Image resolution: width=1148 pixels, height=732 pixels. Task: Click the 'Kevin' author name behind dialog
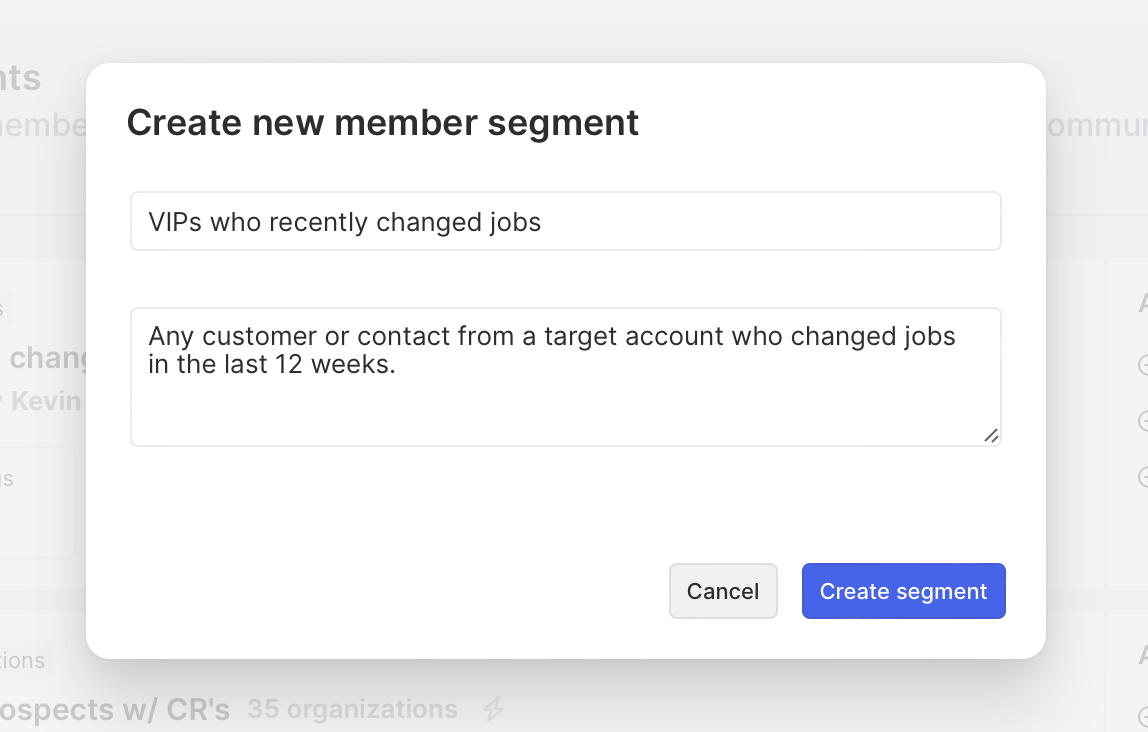45,401
